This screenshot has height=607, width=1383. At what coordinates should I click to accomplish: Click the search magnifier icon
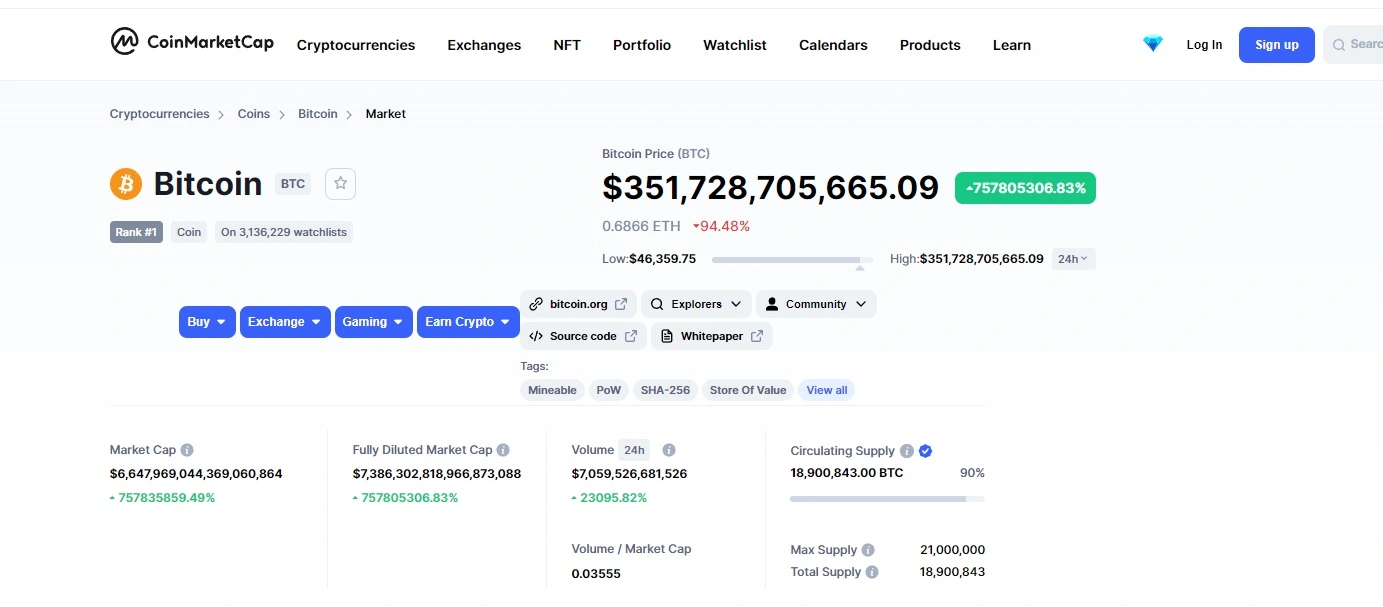pyautogui.click(x=1338, y=45)
